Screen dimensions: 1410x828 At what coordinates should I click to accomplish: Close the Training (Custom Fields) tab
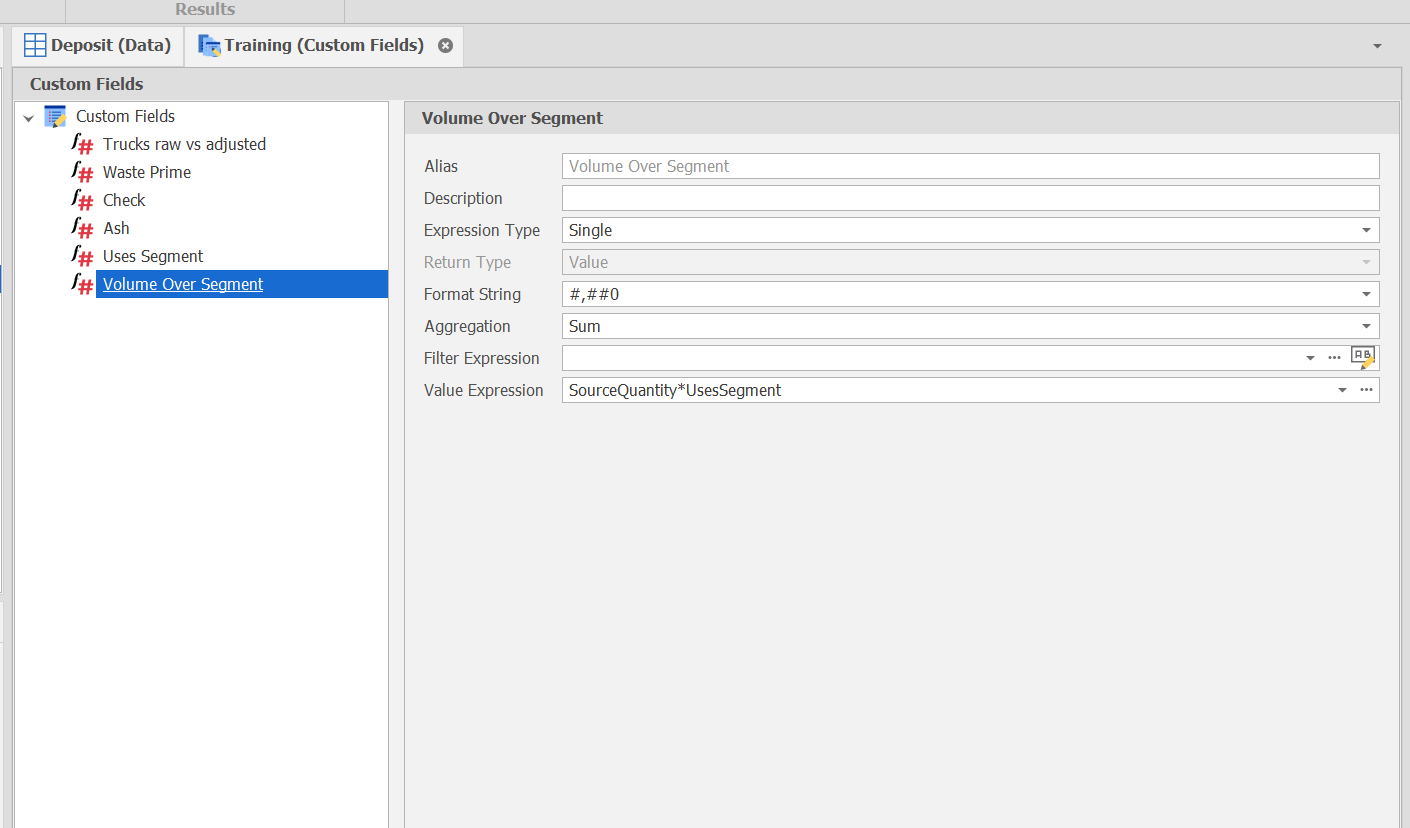coord(446,45)
